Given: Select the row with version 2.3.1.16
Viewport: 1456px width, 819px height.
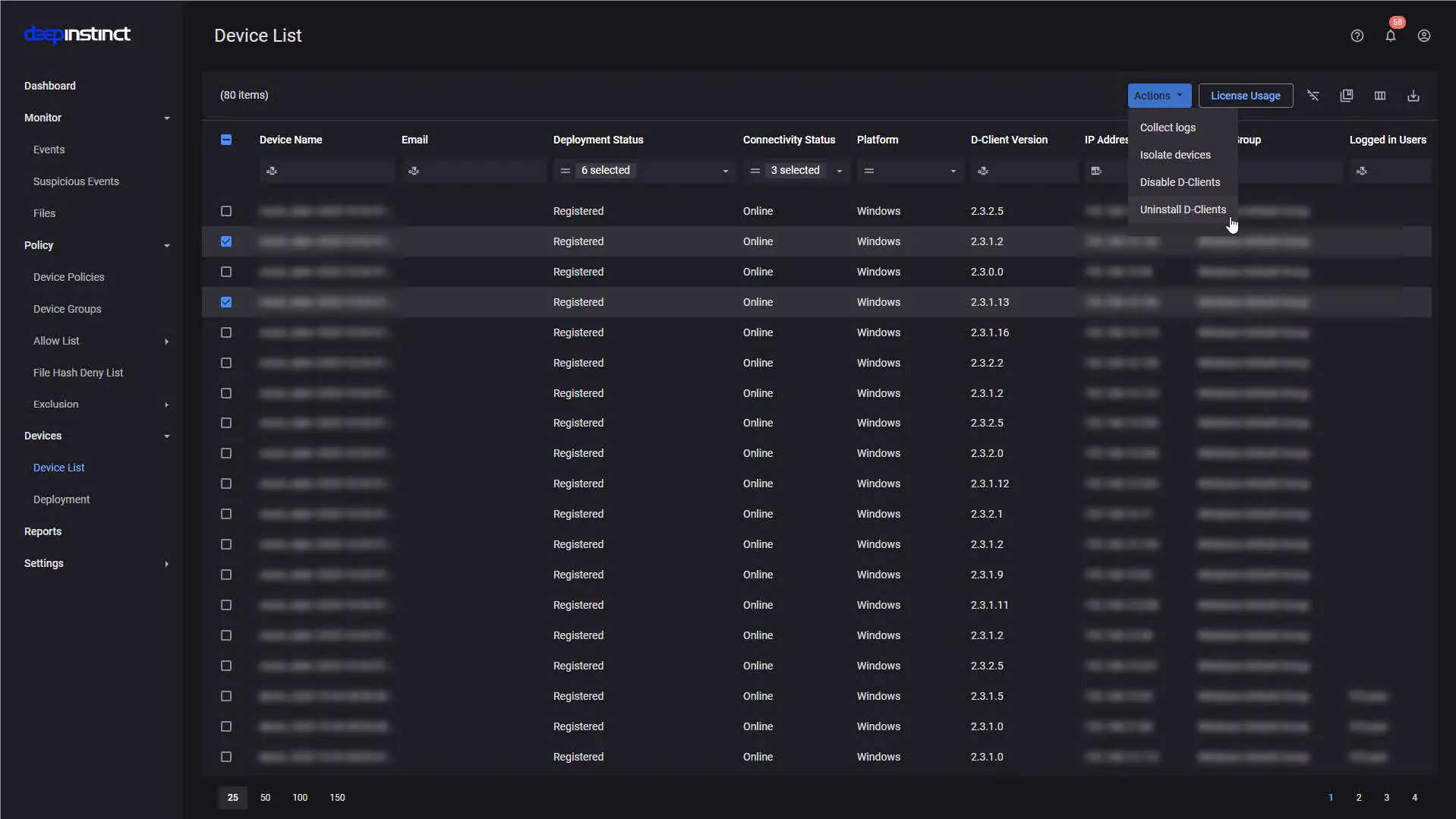Looking at the screenshot, I should 225,332.
